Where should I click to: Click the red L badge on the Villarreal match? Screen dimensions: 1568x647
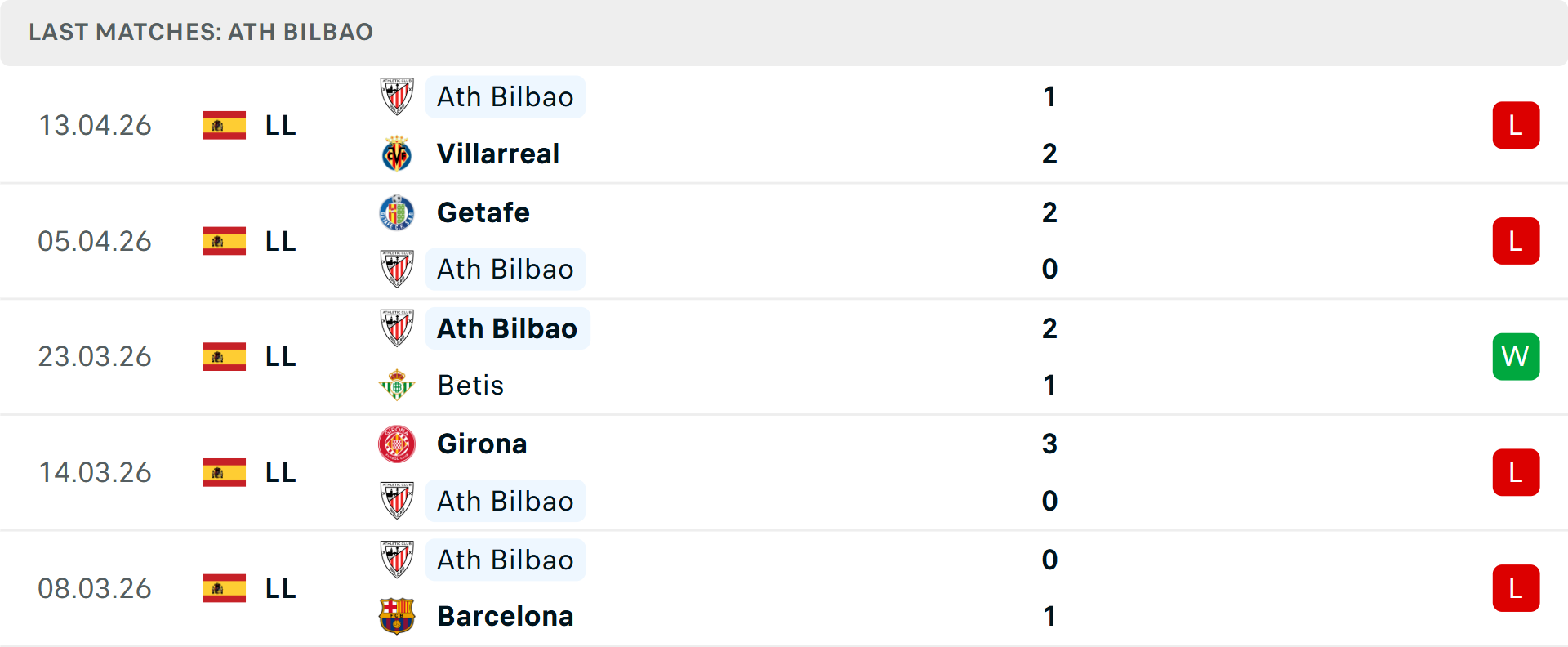point(1516,125)
